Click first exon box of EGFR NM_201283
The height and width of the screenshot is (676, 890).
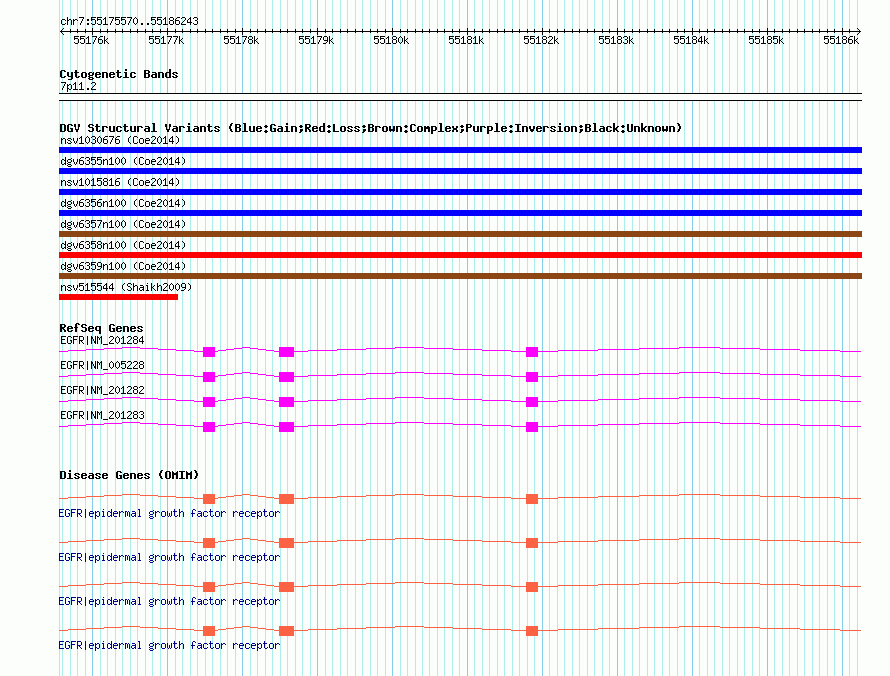tap(209, 427)
